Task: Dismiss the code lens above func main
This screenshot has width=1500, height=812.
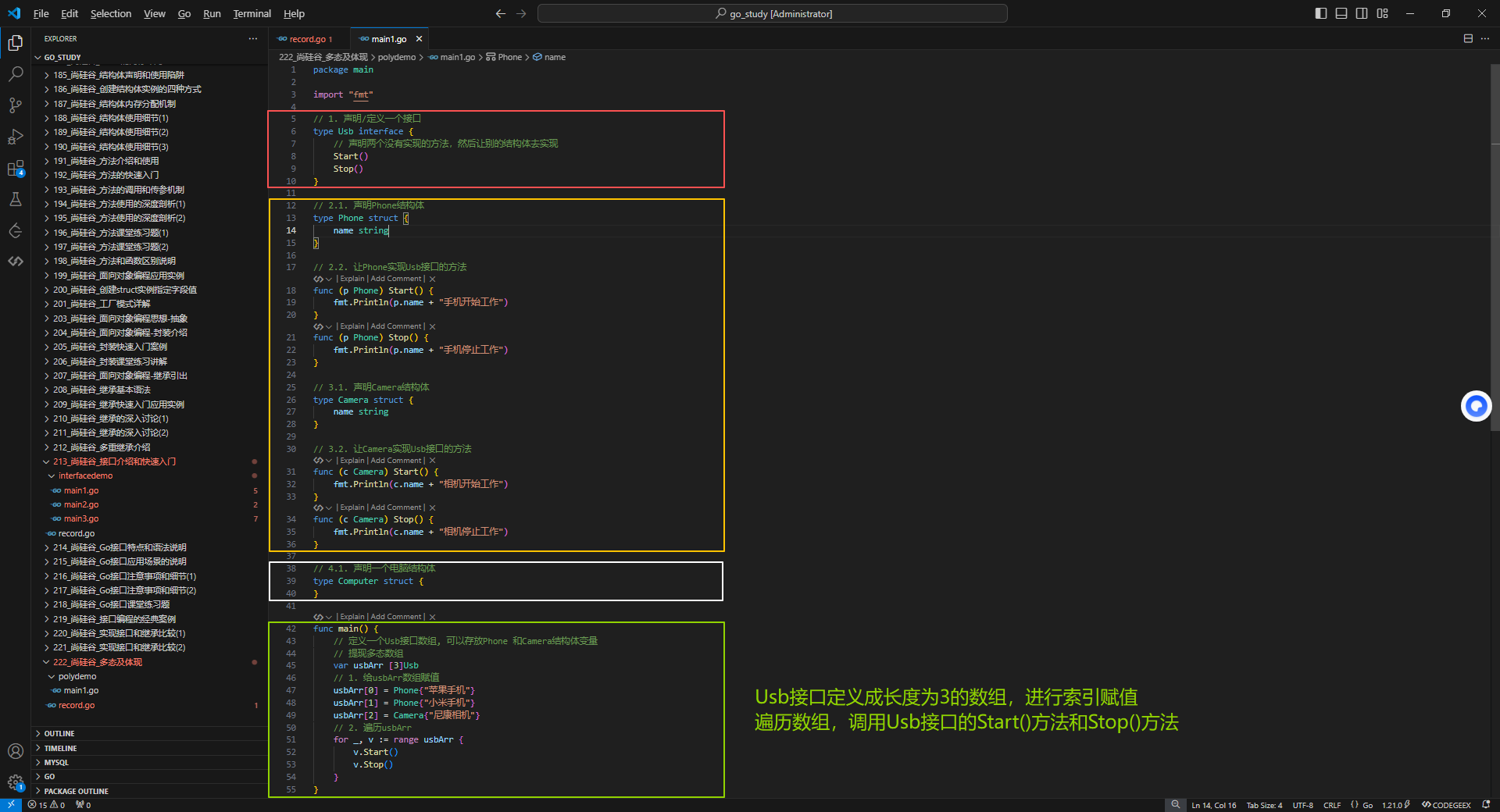Action: tap(432, 617)
